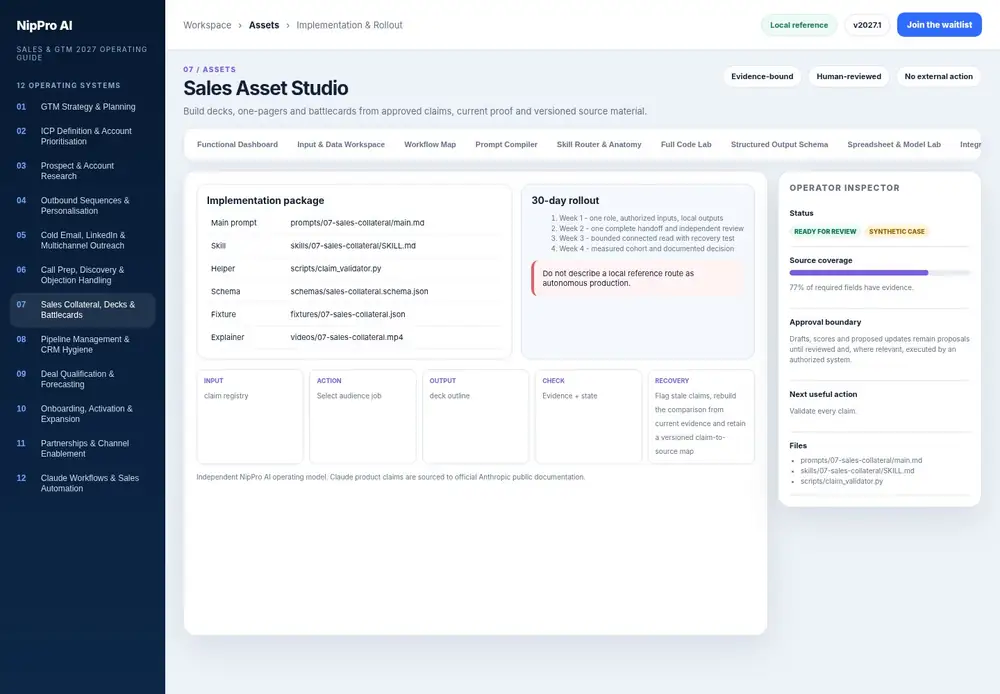Click the Human-reviewed tag
The image size is (1000, 694).
[x=849, y=77]
